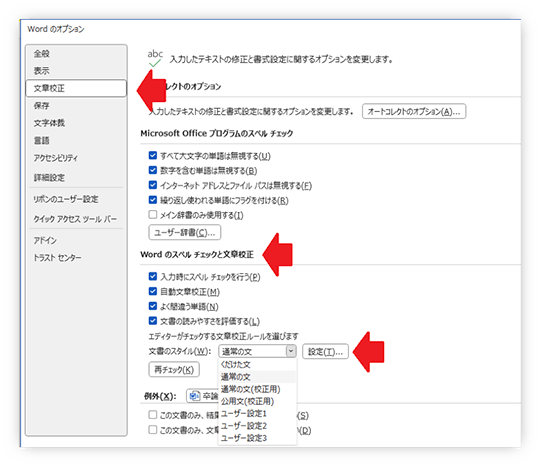Open the 例外(X) document dropdown

pos(203,396)
